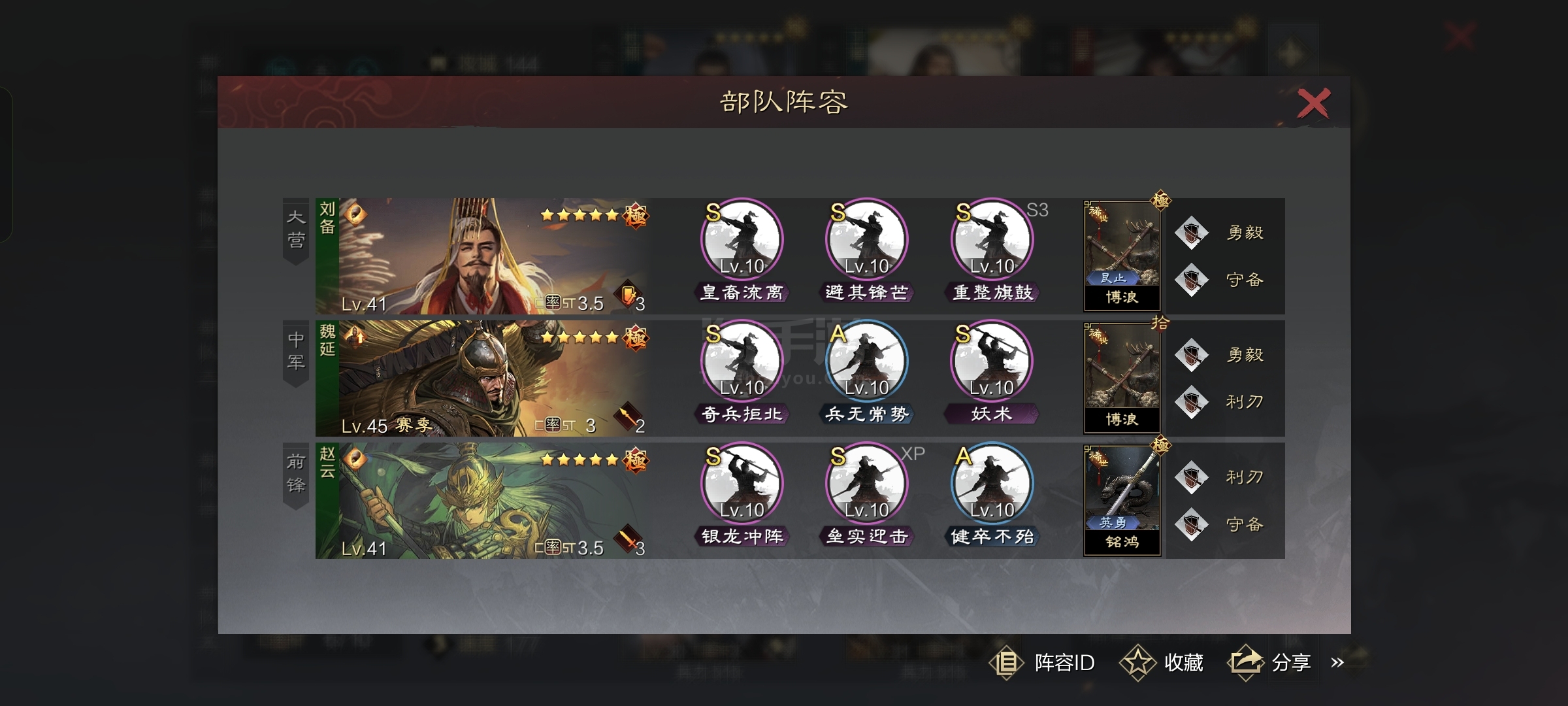Viewport: 1568px width, 706px height.
Task: Tap the 健卒不殆 skill icon
Action: tap(992, 484)
